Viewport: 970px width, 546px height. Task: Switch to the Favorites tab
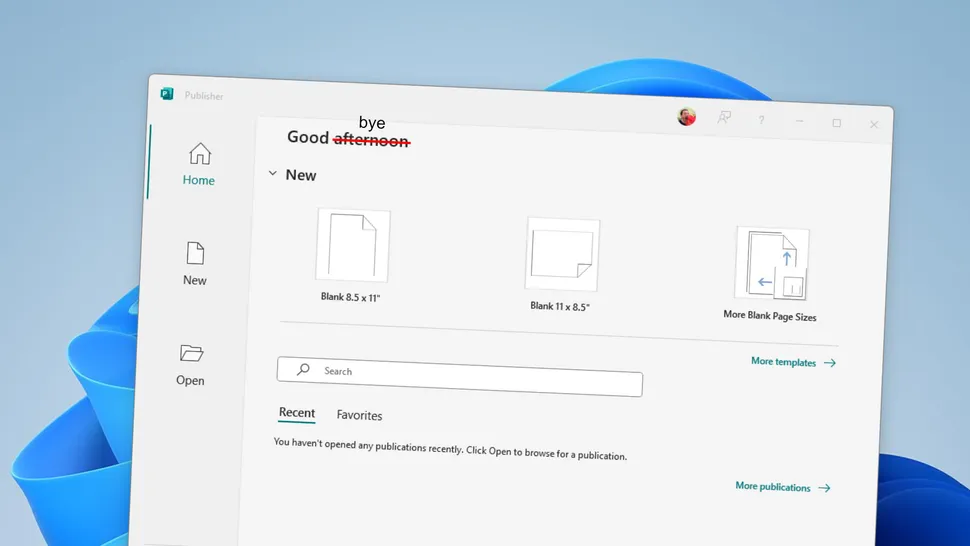359,416
